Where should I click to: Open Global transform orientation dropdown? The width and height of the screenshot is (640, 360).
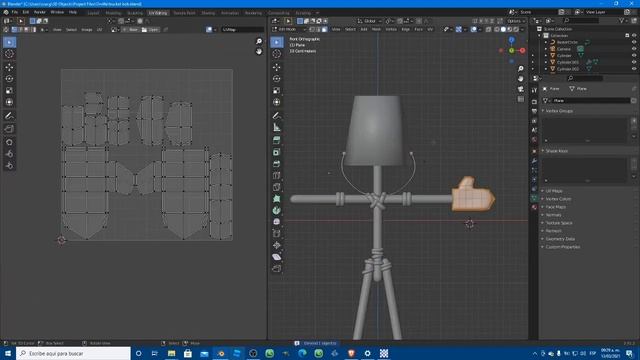[x=369, y=21]
